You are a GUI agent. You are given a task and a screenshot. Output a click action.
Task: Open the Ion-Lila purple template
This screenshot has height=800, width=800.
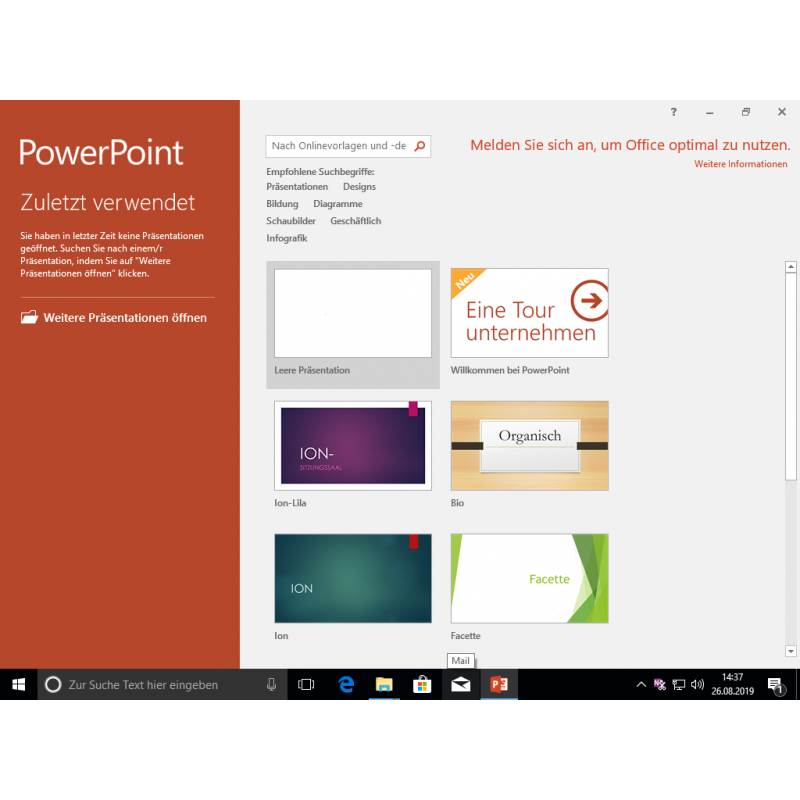point(353,445)
